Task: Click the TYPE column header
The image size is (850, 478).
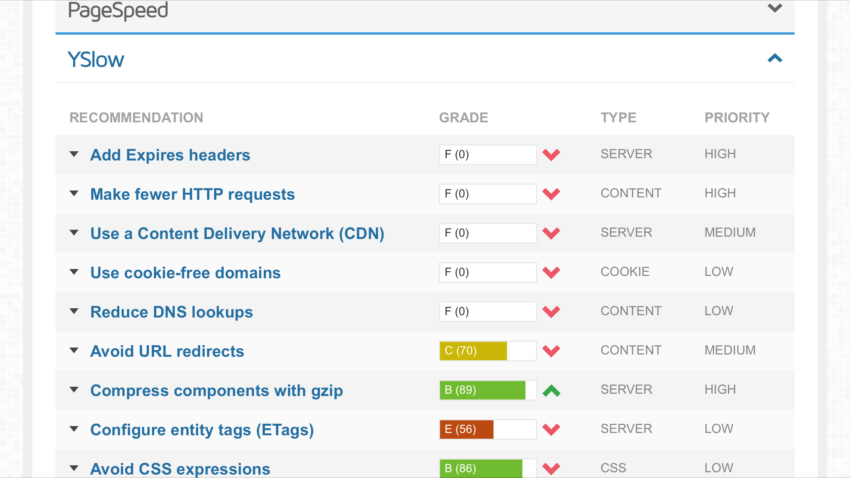Action: (x=619, y=118)
